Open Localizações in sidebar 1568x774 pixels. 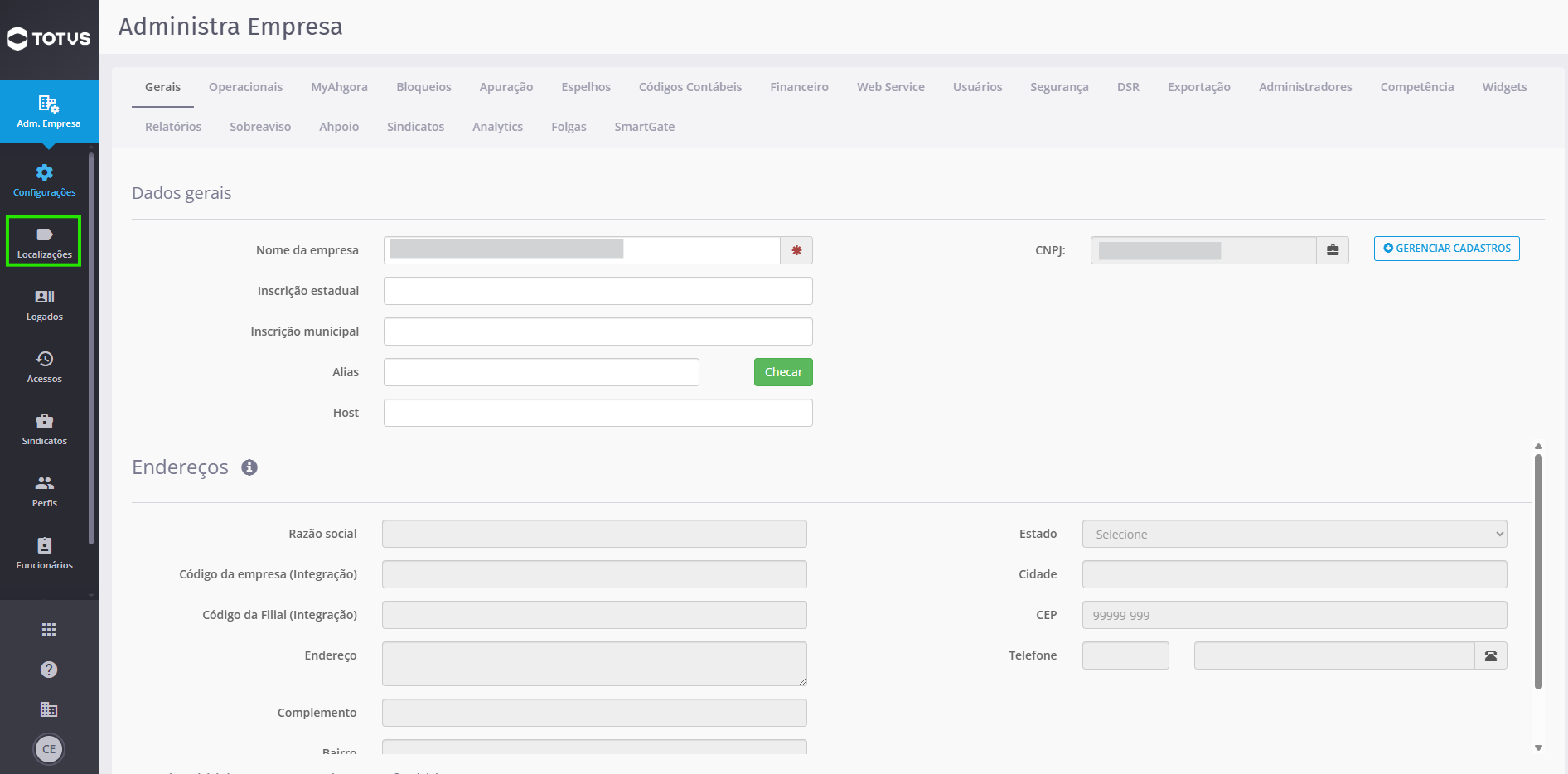(x=44, y=241)
